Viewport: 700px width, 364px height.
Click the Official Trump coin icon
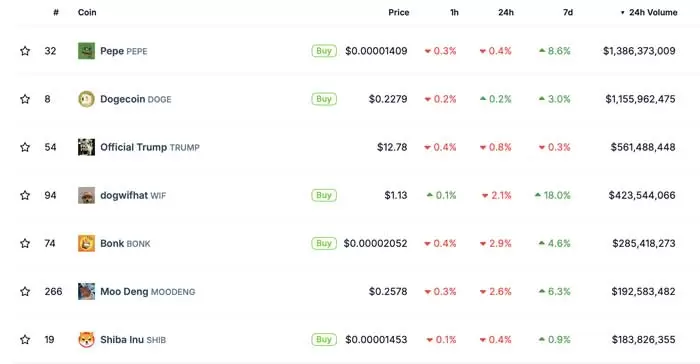coord(86,147)
